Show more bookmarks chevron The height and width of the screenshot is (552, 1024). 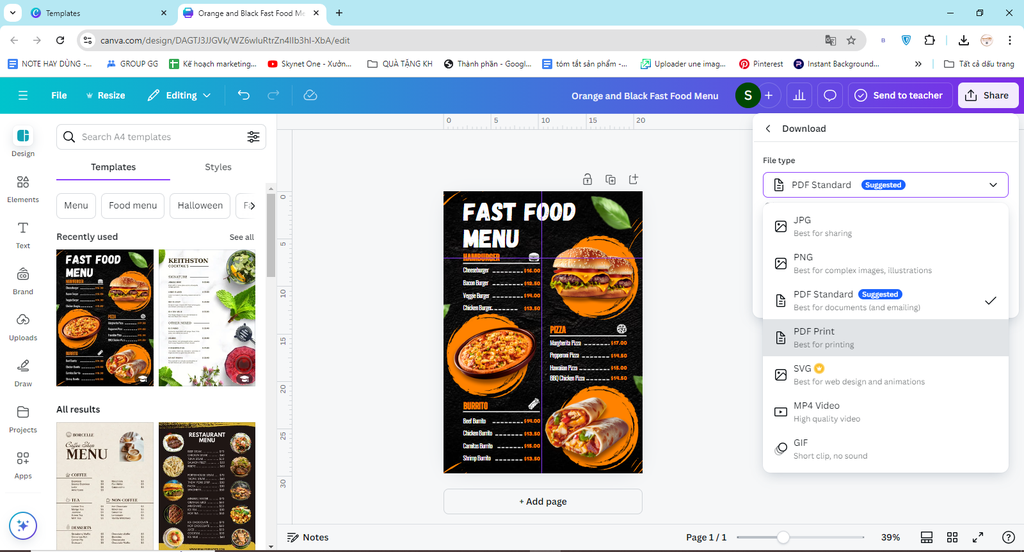pos(918,63)
